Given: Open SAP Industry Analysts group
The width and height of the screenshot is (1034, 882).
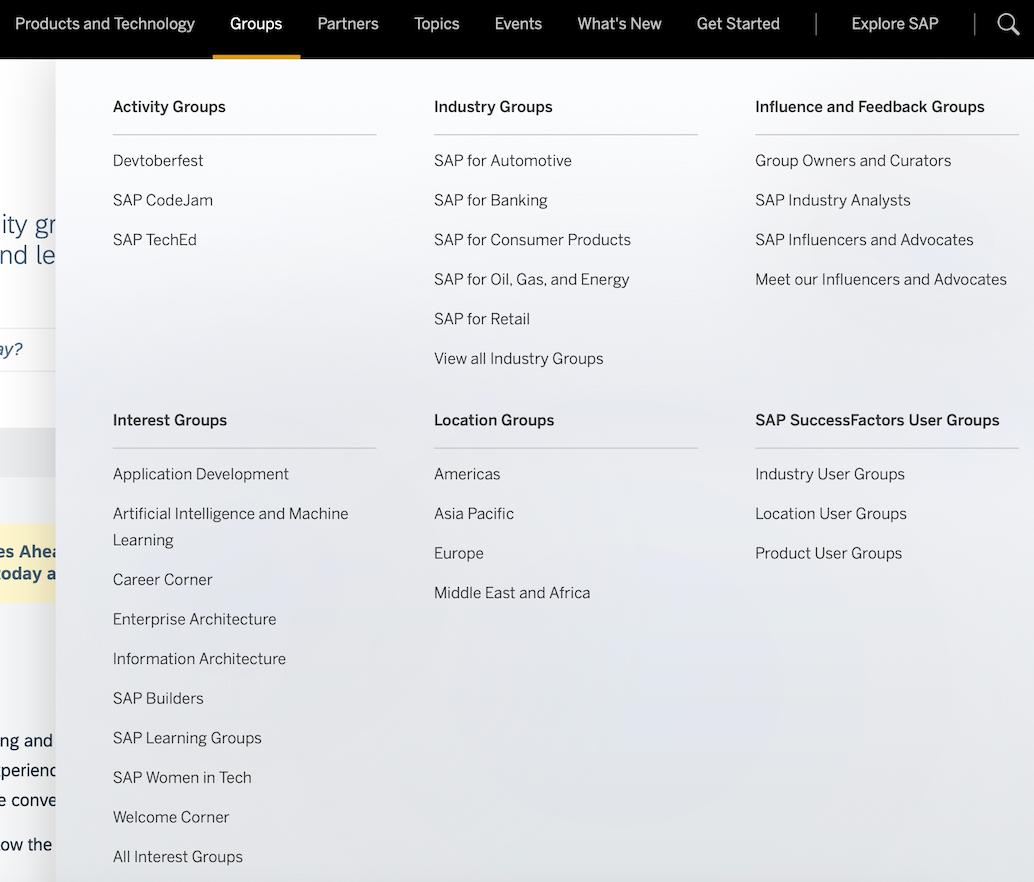Looking at the screenshot, I should pyautogui.click(x=833, y=200).
